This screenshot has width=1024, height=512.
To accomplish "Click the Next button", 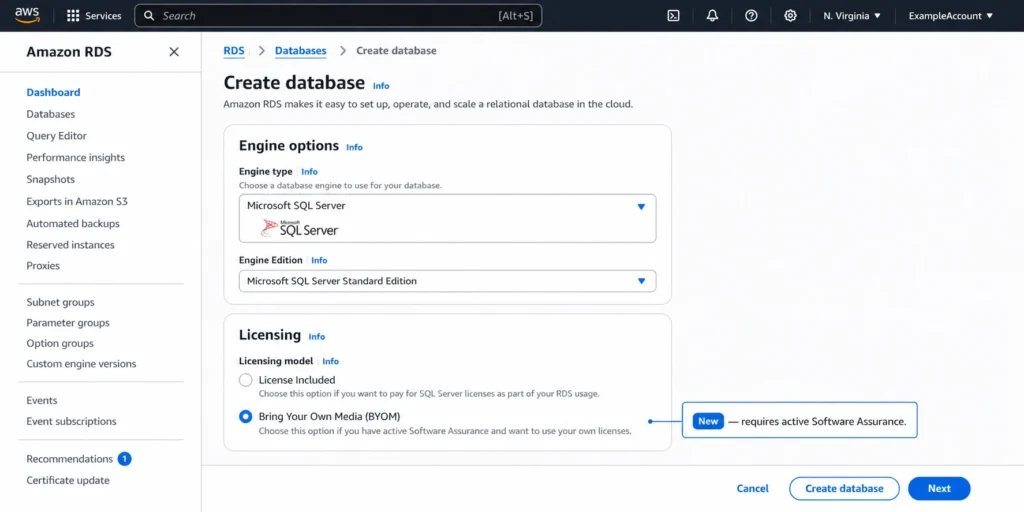I will pyautogui.click(x=940, y=488).
